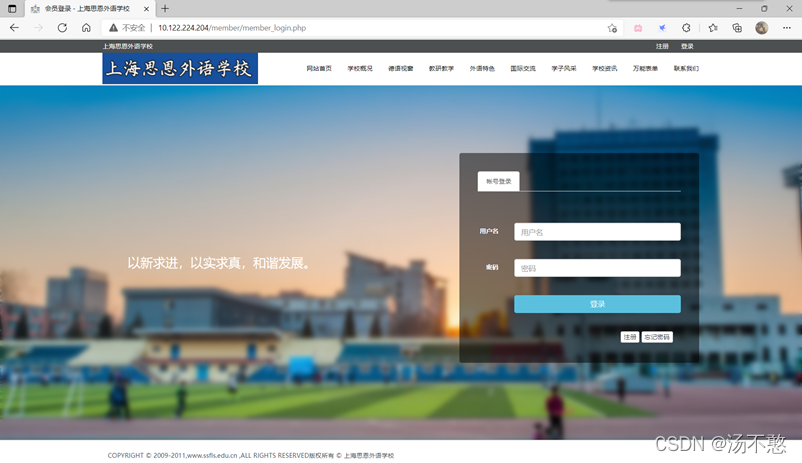802x463 pixels.
Task: Open the 德语视窗 nav item
Action: coord(400,69)
